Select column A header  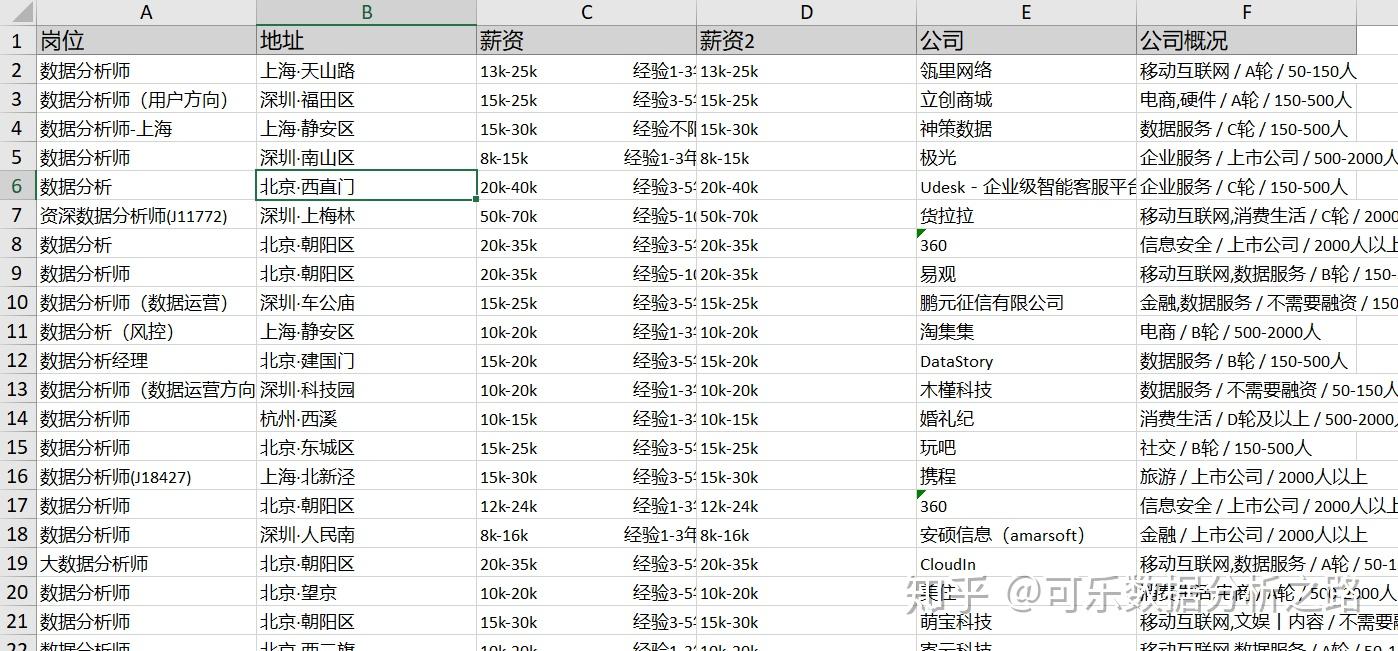pos(146,12)
